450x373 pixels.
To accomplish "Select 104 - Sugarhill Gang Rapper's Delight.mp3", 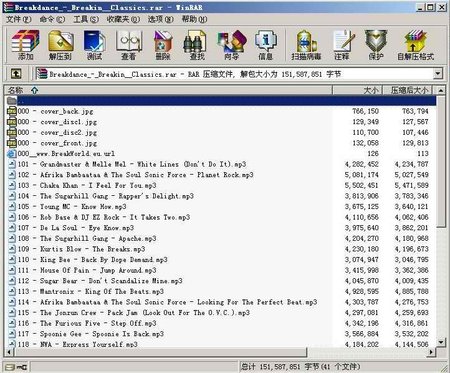I will pos(105,196).
